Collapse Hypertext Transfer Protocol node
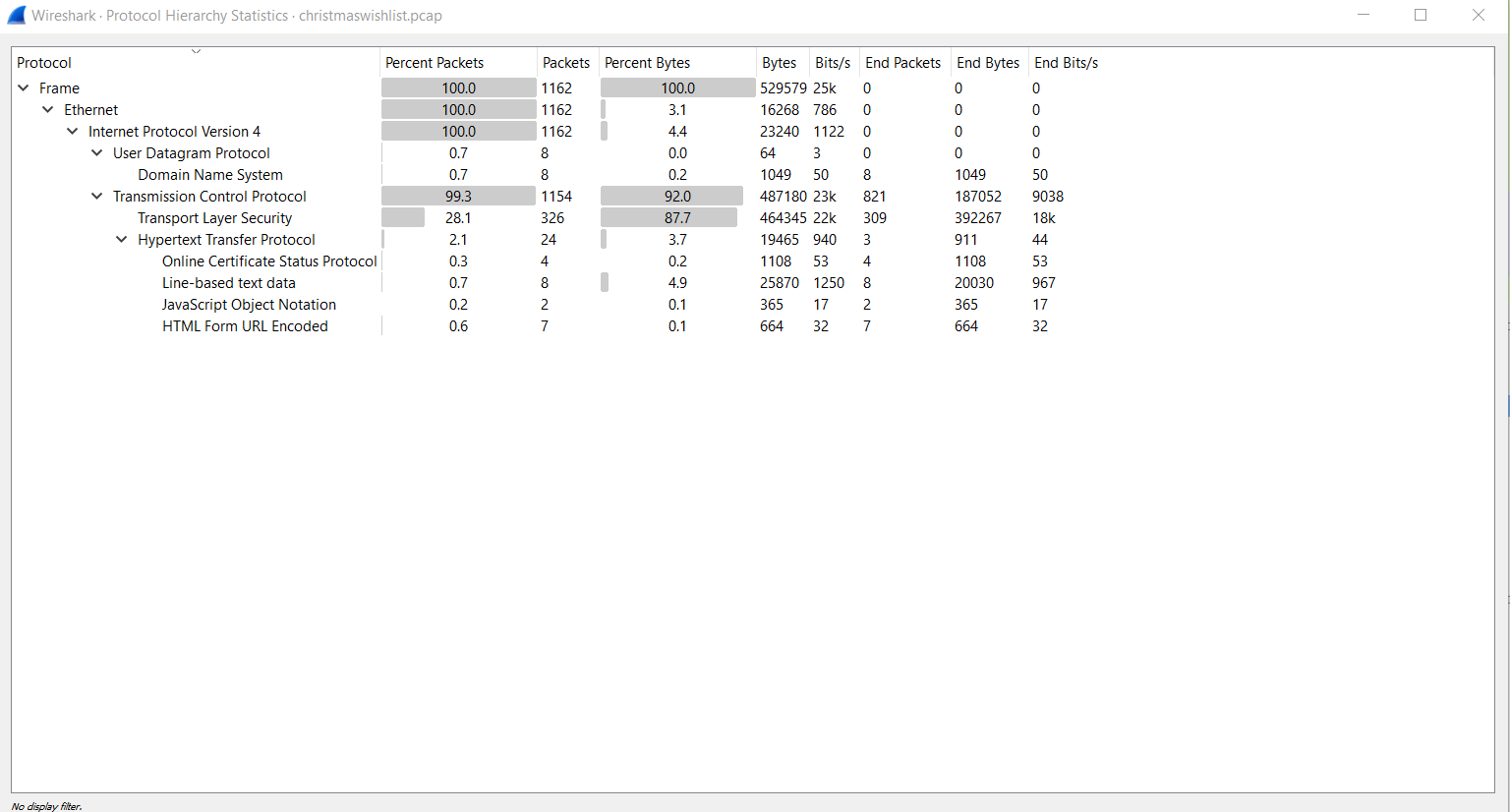Image resolution: width=1510 pixels, height=812 pixels. pyautogui.click(x=122, y=240)
